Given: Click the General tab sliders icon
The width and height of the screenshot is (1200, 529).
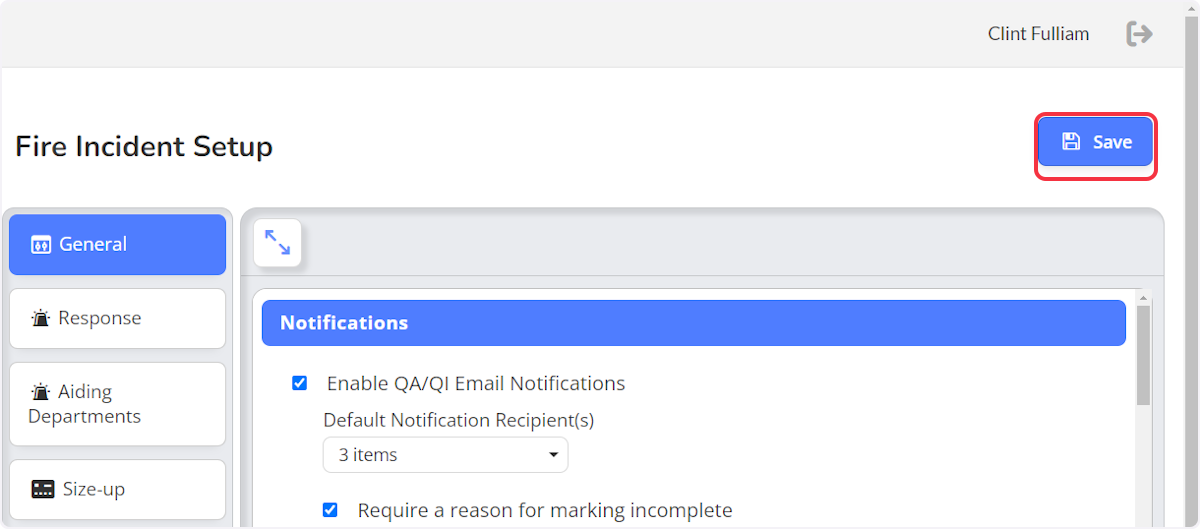Looking at the screenshot, I should tap(41, 245).
